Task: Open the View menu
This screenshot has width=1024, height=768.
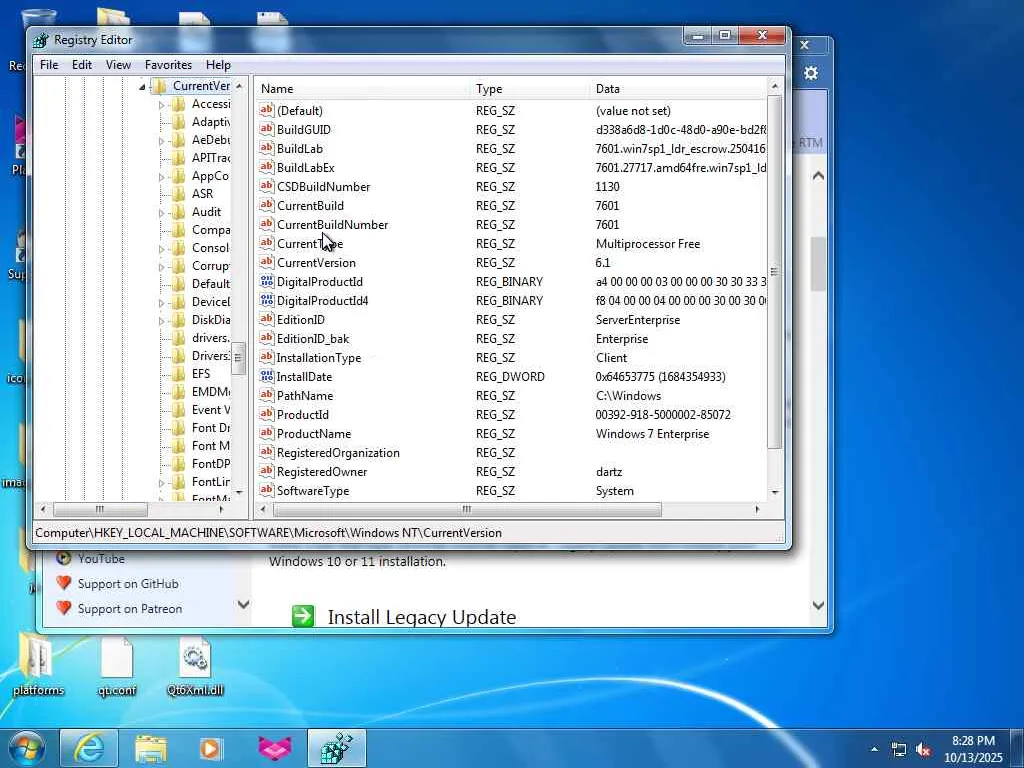Action: coord(118,65)
